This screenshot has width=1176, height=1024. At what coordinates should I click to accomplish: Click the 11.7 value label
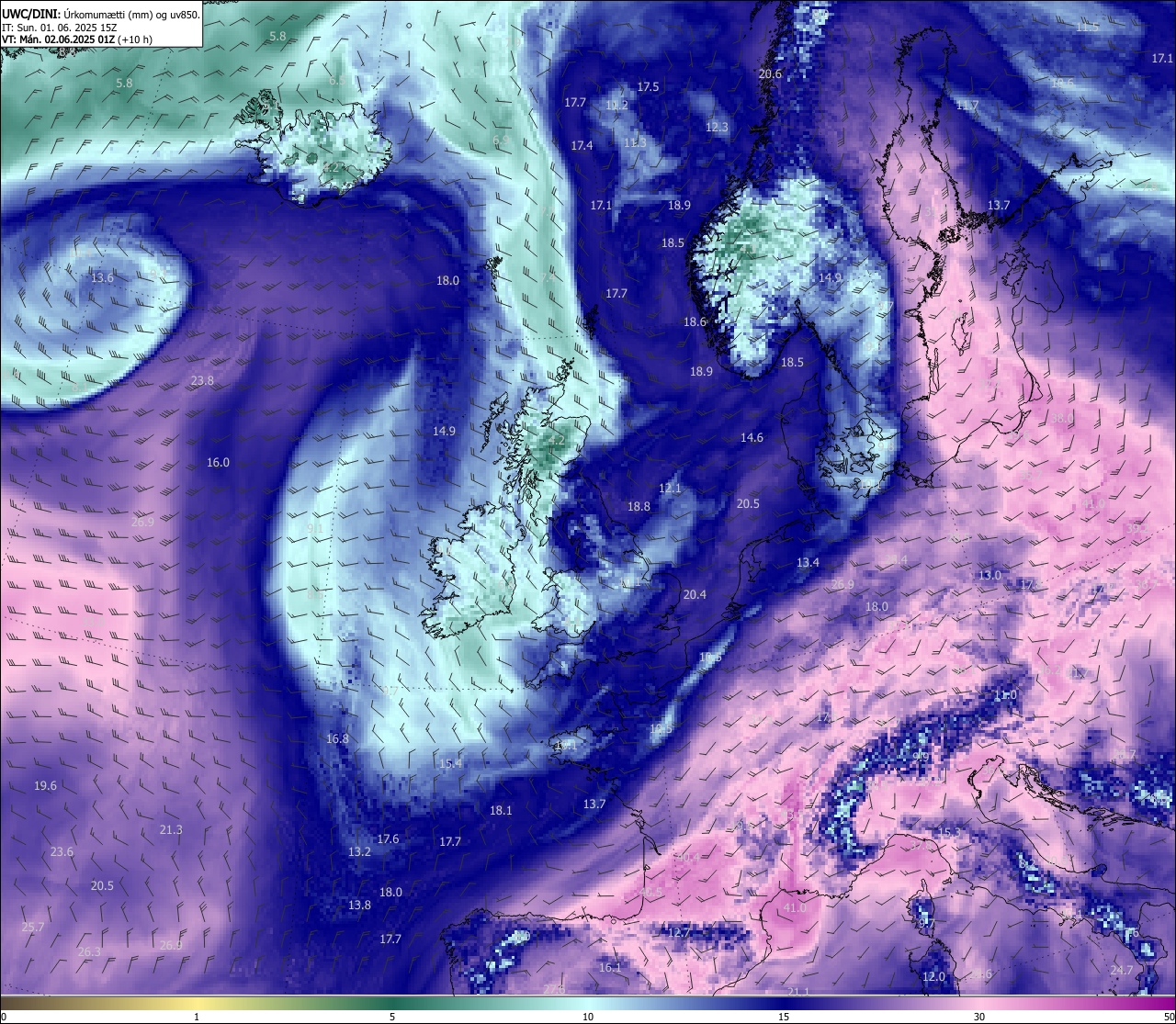(x=967, y=106)
